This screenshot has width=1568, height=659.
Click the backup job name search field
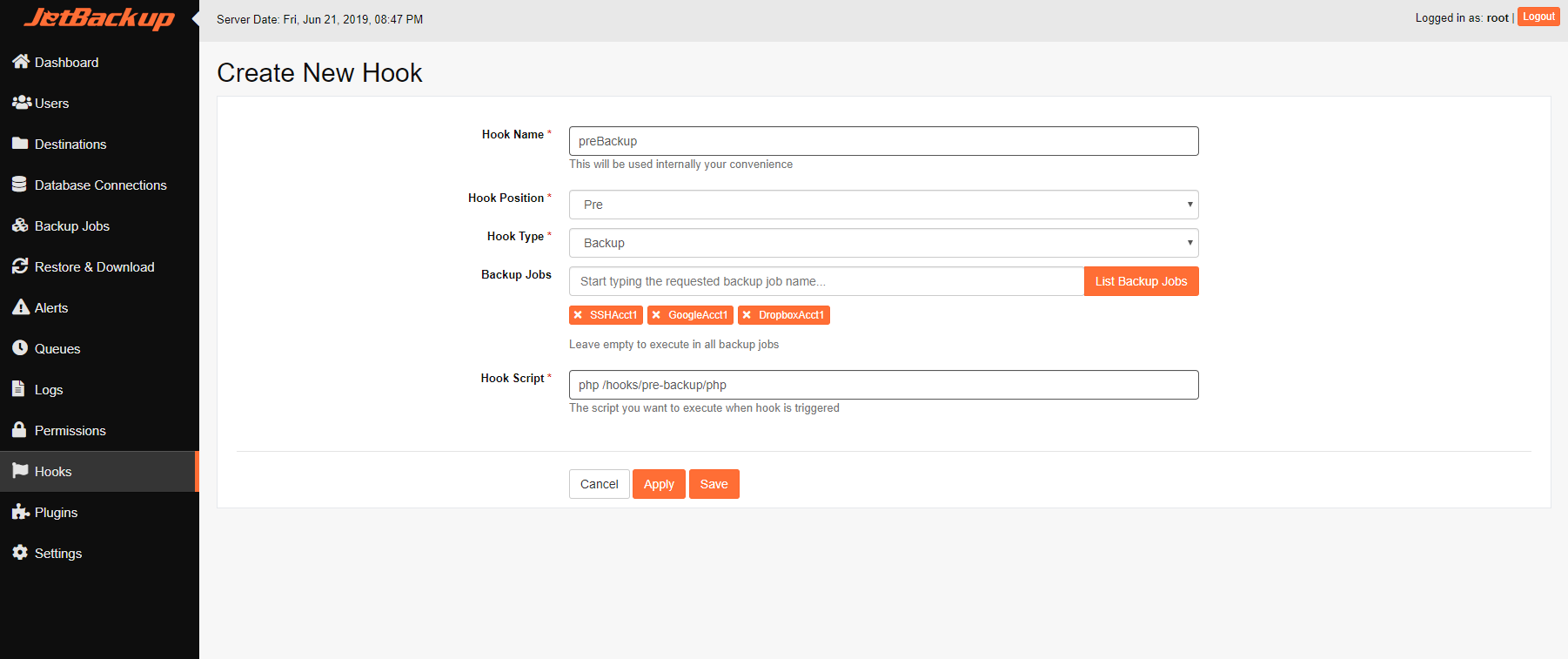click(x=826, y=281)
